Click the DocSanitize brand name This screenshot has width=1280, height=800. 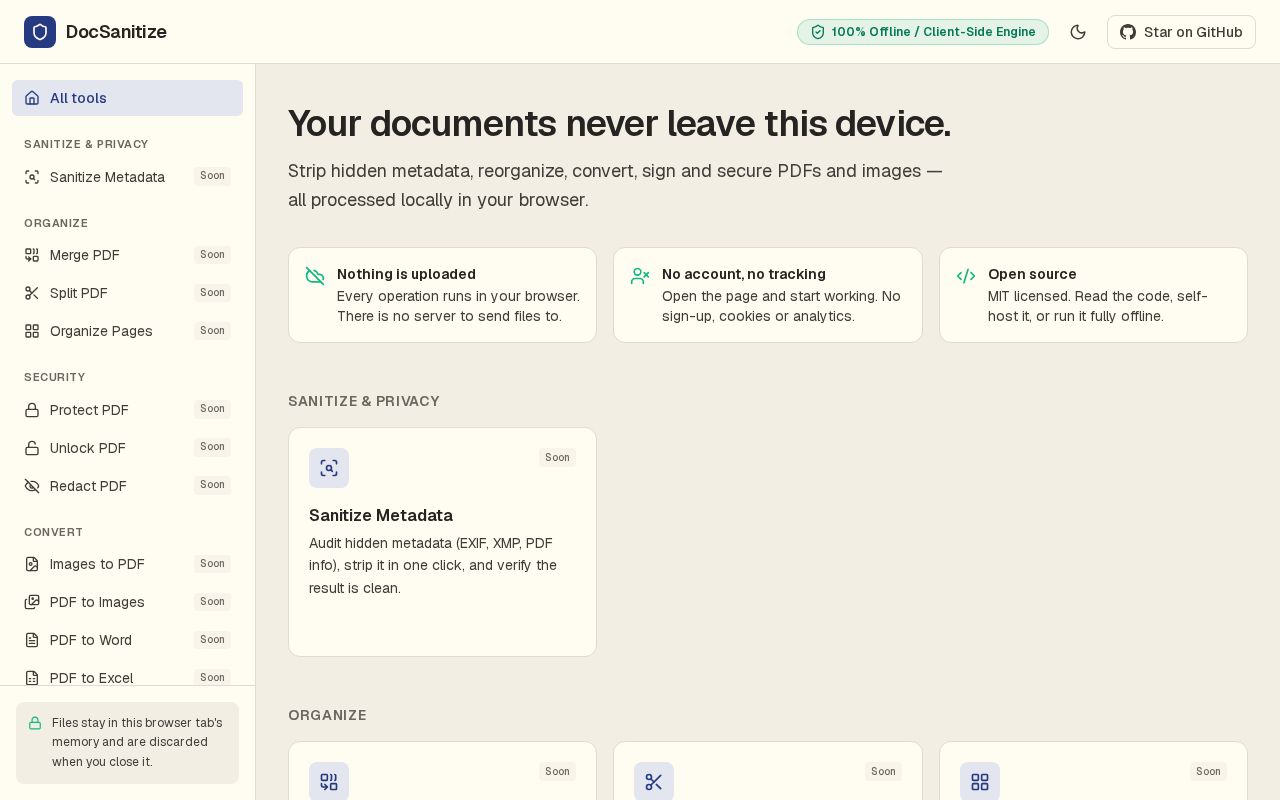click(116, 32)
